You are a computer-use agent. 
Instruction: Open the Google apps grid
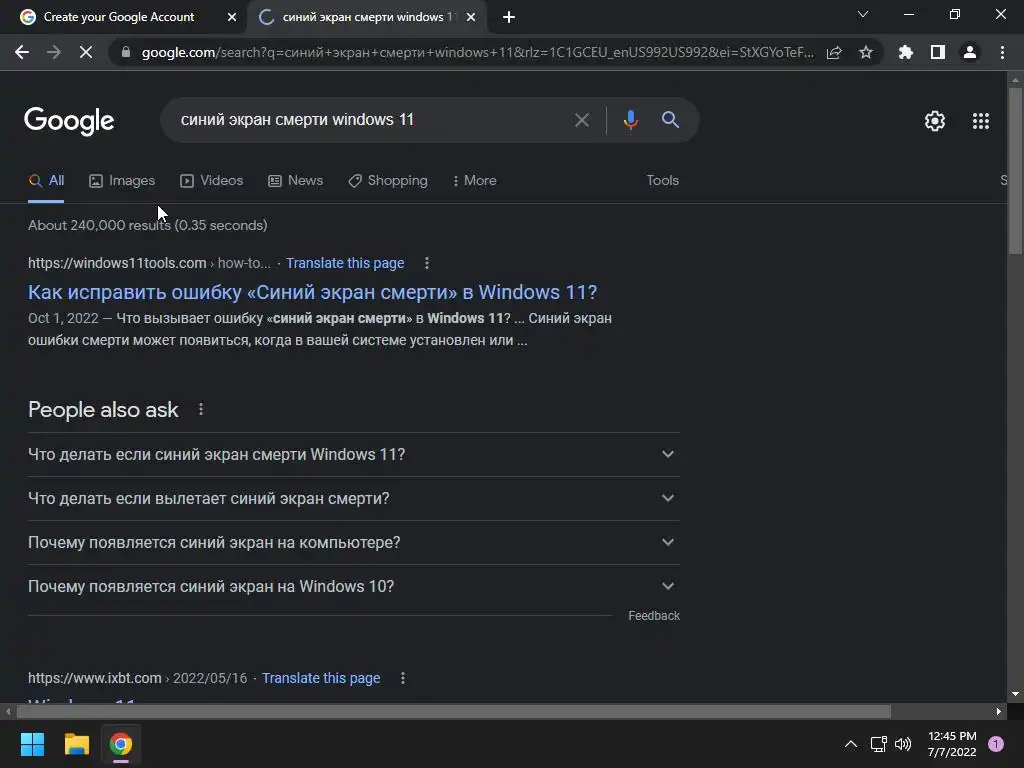pos(981,121)
